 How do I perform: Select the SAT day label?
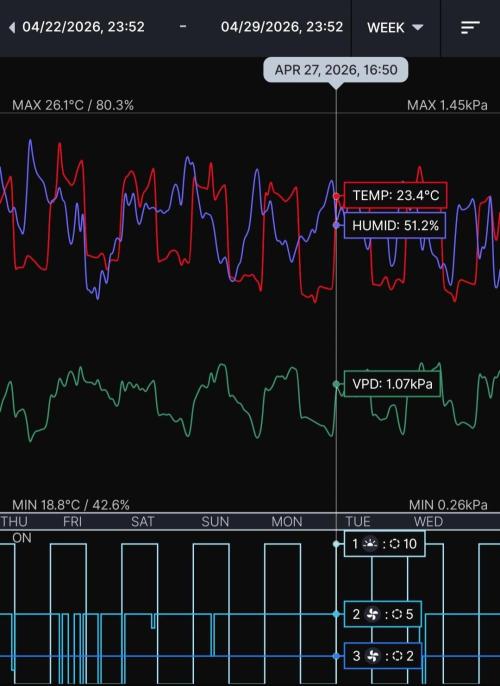(x=143, y=522)
